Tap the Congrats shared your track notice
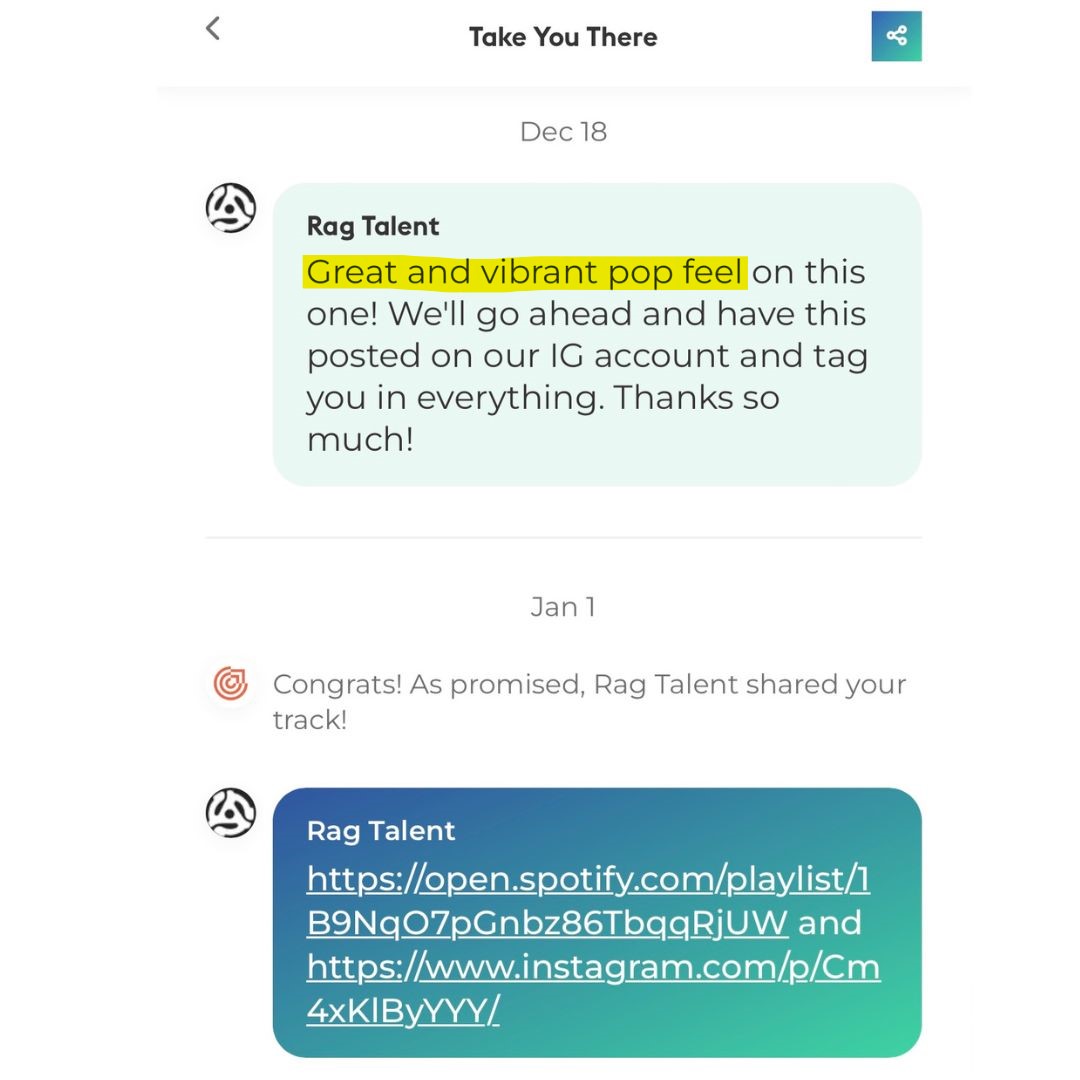Viewport: 1080px width, 1080px height. (x=590, y=701)
